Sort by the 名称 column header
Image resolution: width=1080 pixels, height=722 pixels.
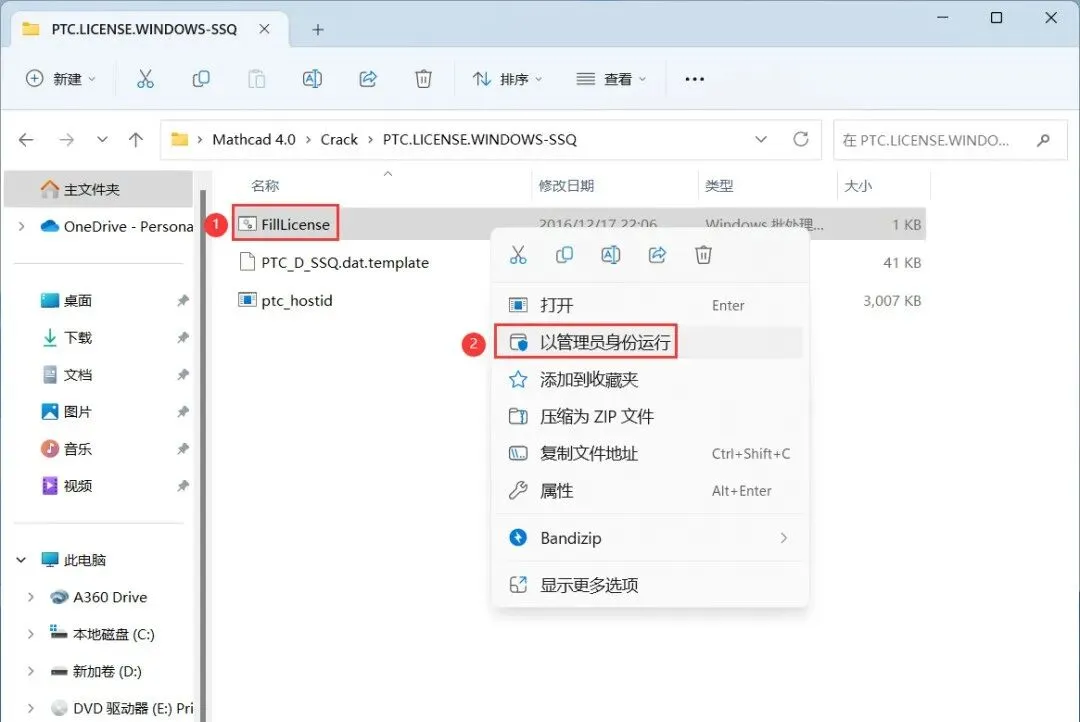pos(264,186)
